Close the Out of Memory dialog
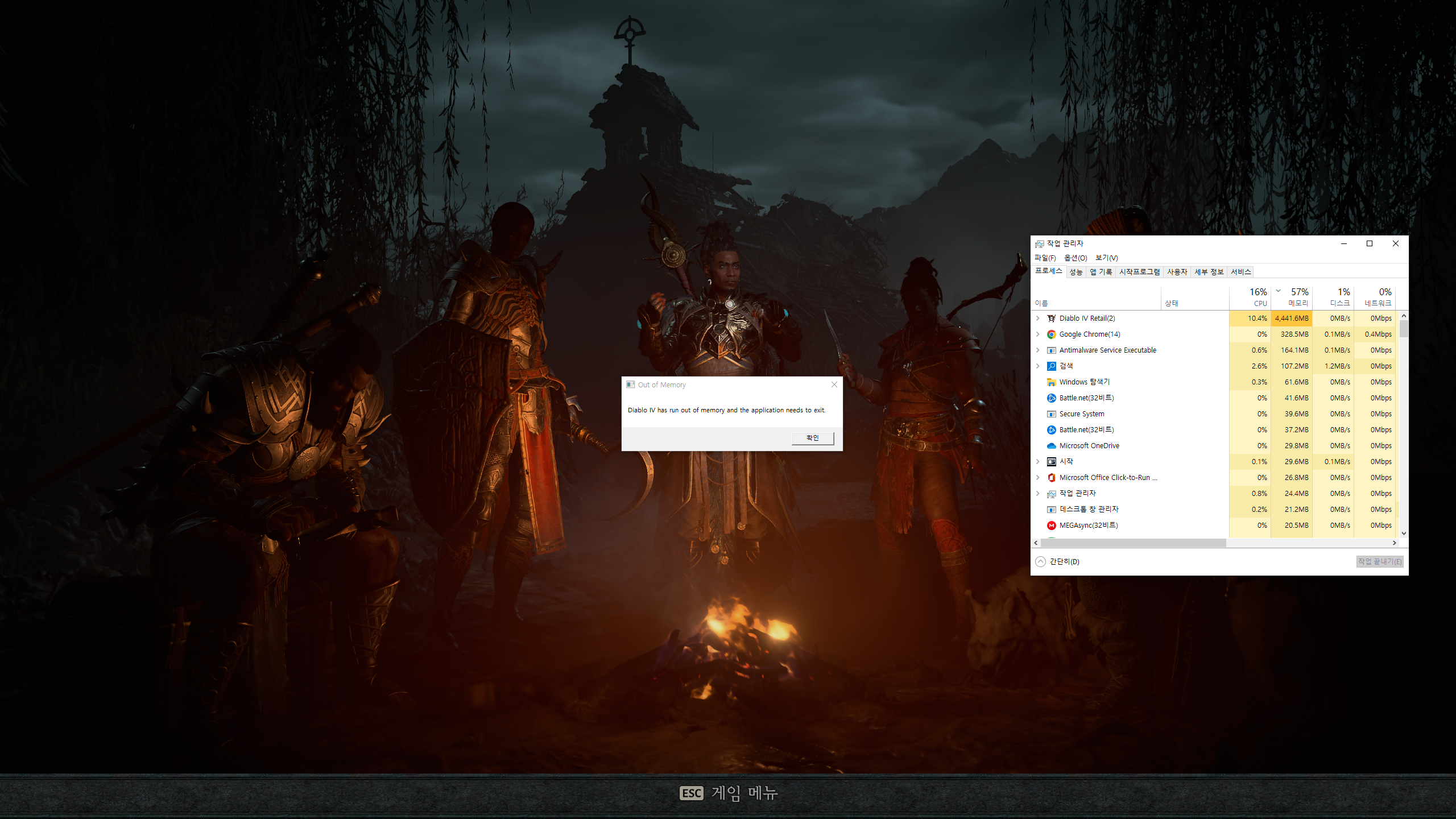 (x=834, y=384)
